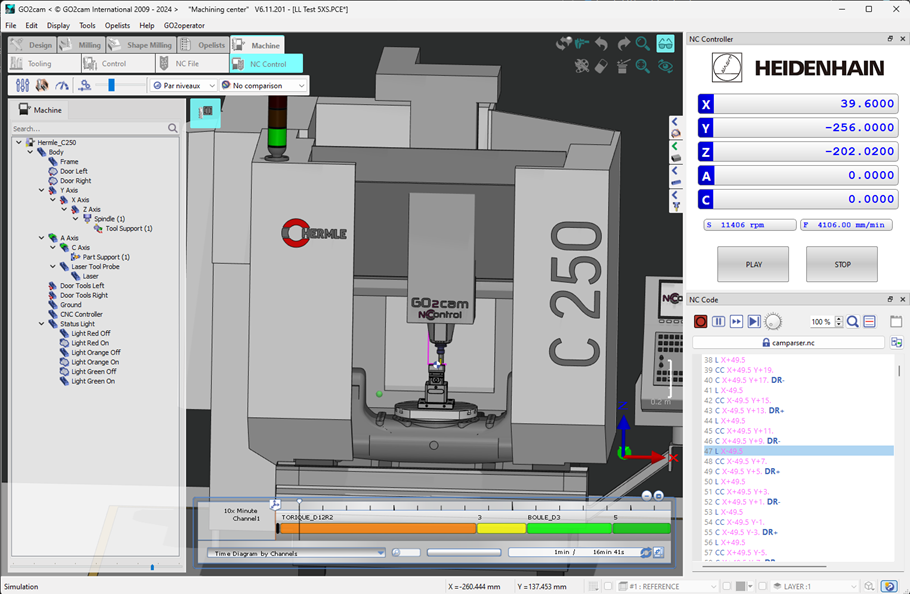The width and height of the screenshot is (910, 594).
Task: Select NC line 49 C X-49.5 Y+5. DR+
Action: (x=742, y=472)
